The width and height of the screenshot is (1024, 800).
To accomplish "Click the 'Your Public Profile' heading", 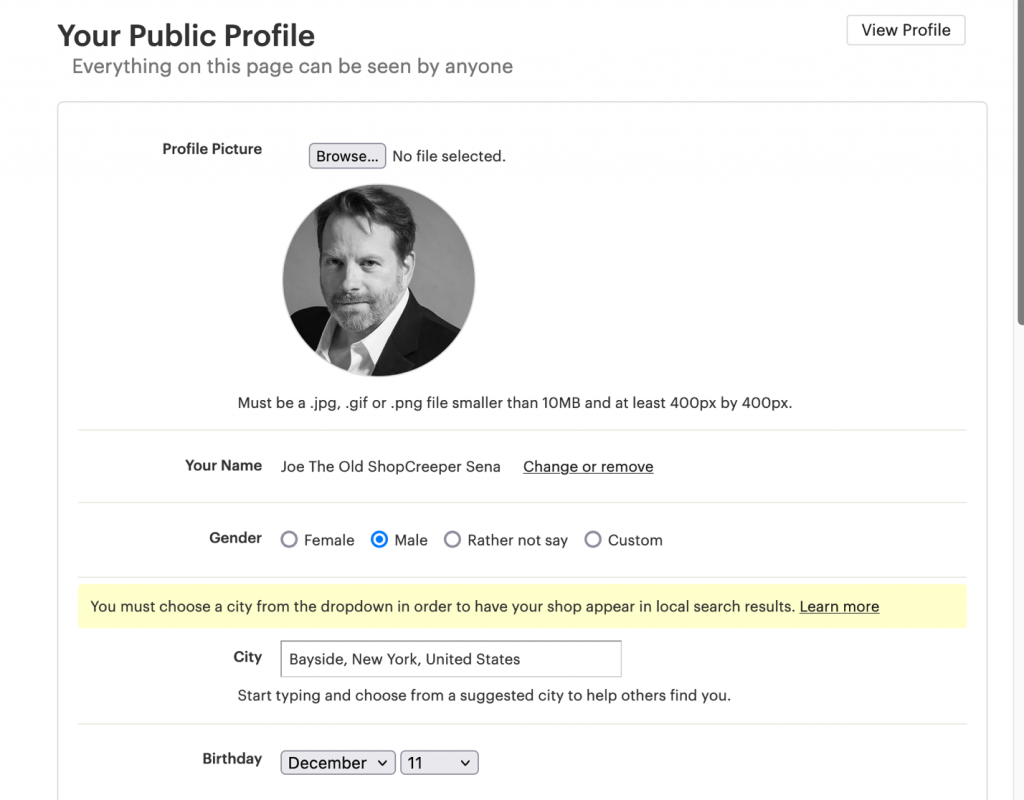I will point(186,35).
